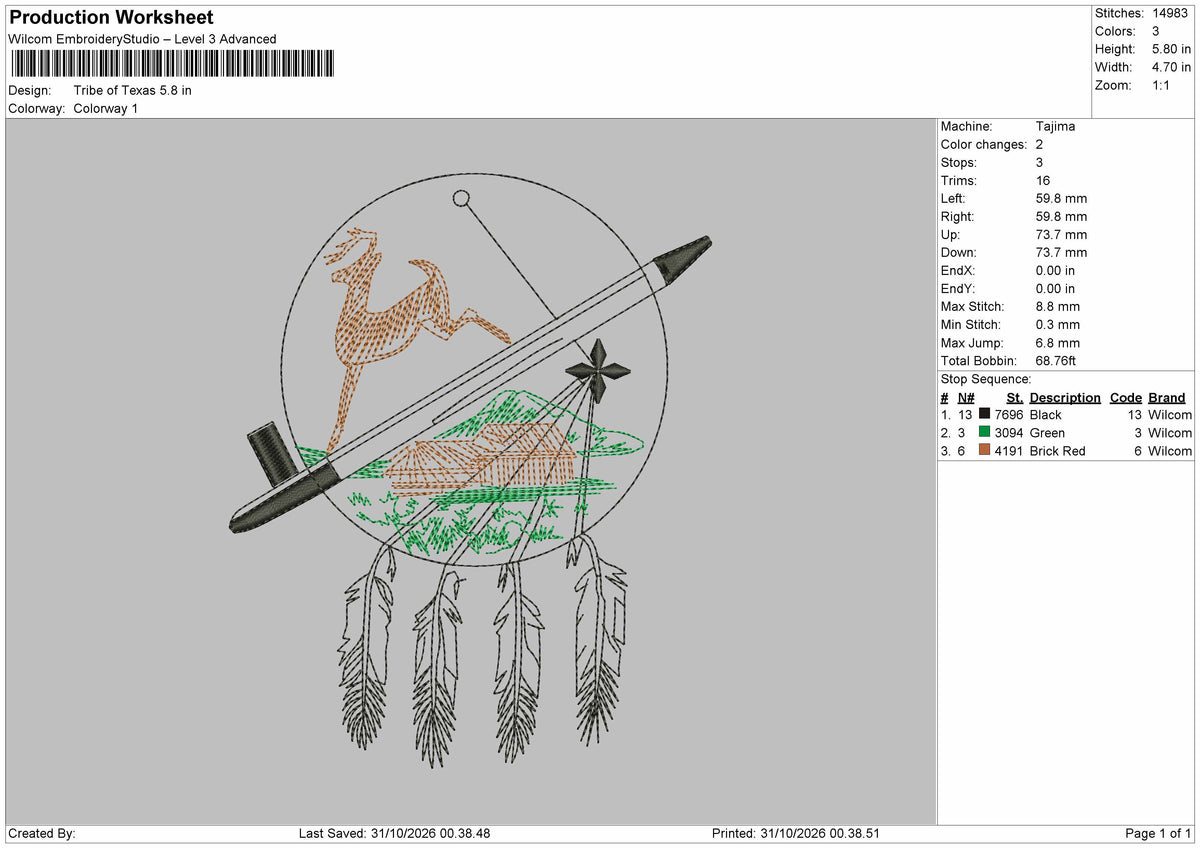Click the 'Color changes:' label

tap(984, 144)
